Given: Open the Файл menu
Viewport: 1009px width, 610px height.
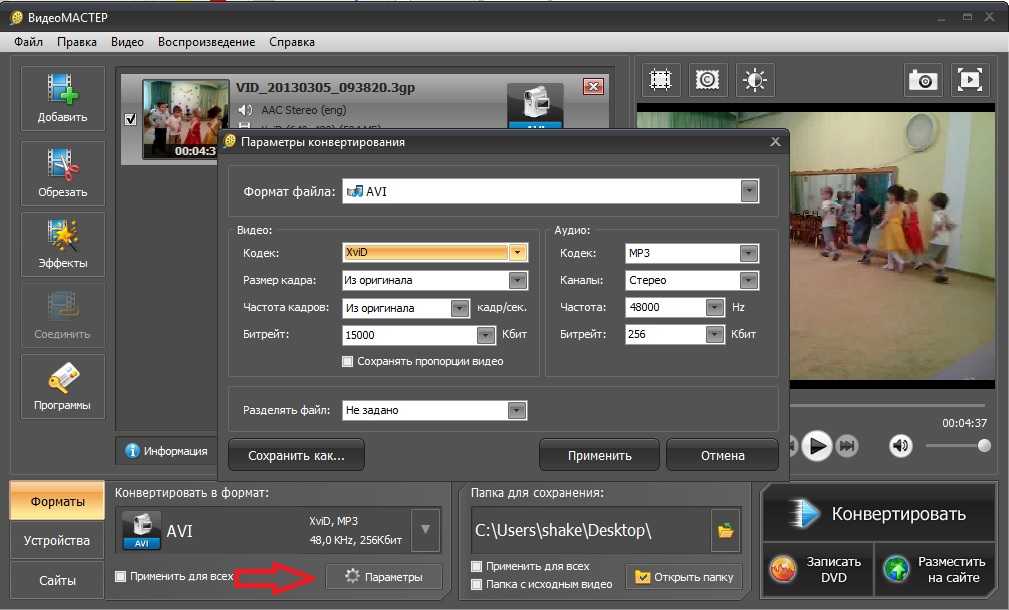Looking at the screenshot, I should (x=28, y=42).
